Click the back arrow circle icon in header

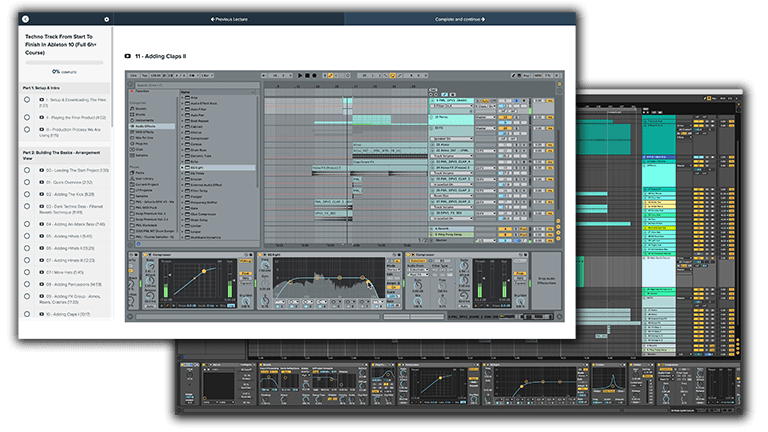click(25, 19)
